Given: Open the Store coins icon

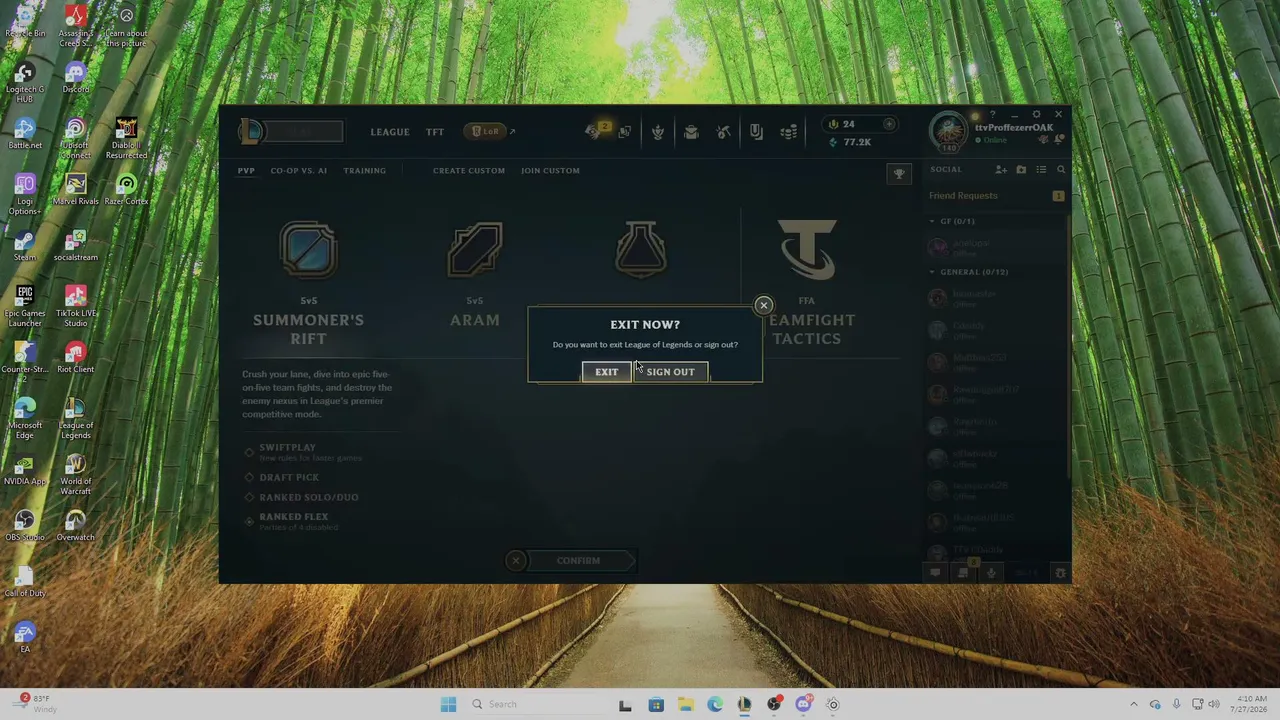Looking at the screenshot, I should pos(789,132).
